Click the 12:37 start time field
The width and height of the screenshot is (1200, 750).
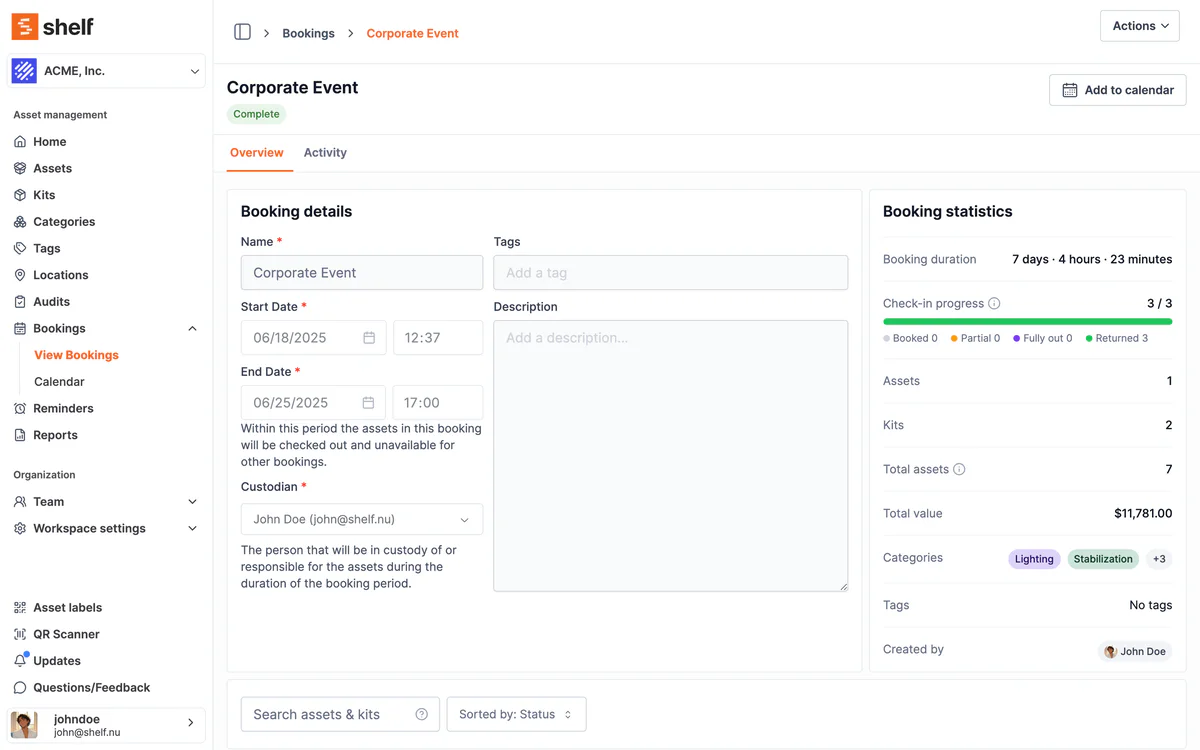pos(438,338)
